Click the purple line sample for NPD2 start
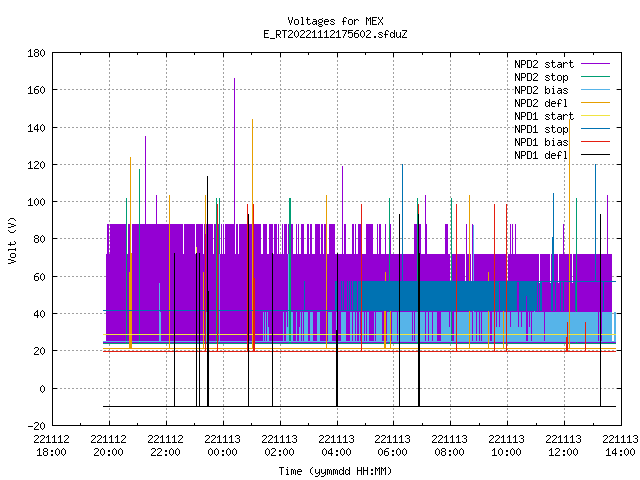 596,64
